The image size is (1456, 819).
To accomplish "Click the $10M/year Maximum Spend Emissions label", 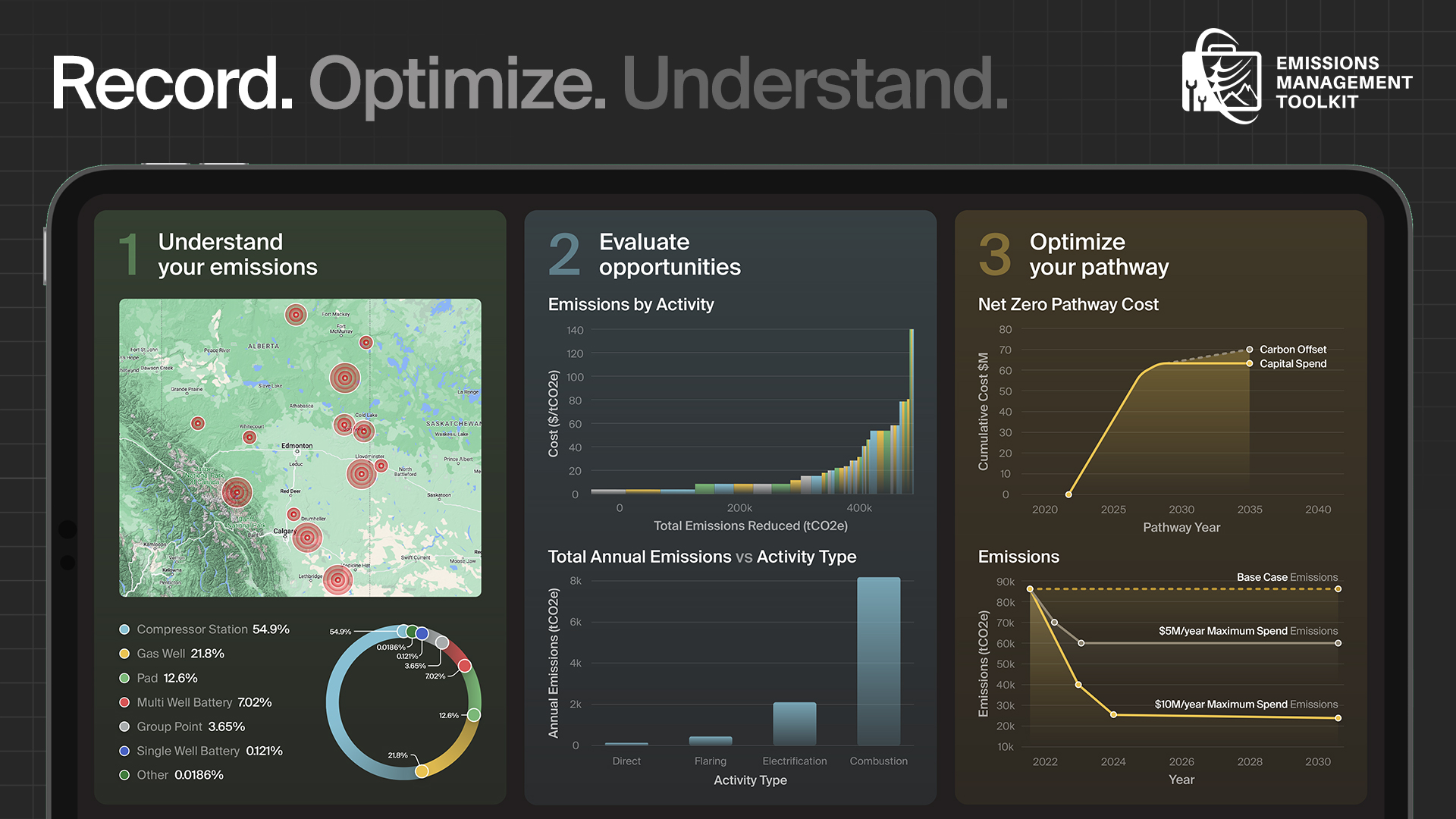I will [x=1247, y=704].
